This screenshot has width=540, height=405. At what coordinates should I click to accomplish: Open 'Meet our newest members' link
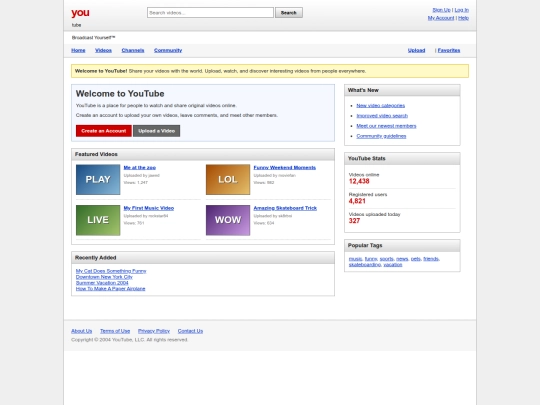coord(386,126)
